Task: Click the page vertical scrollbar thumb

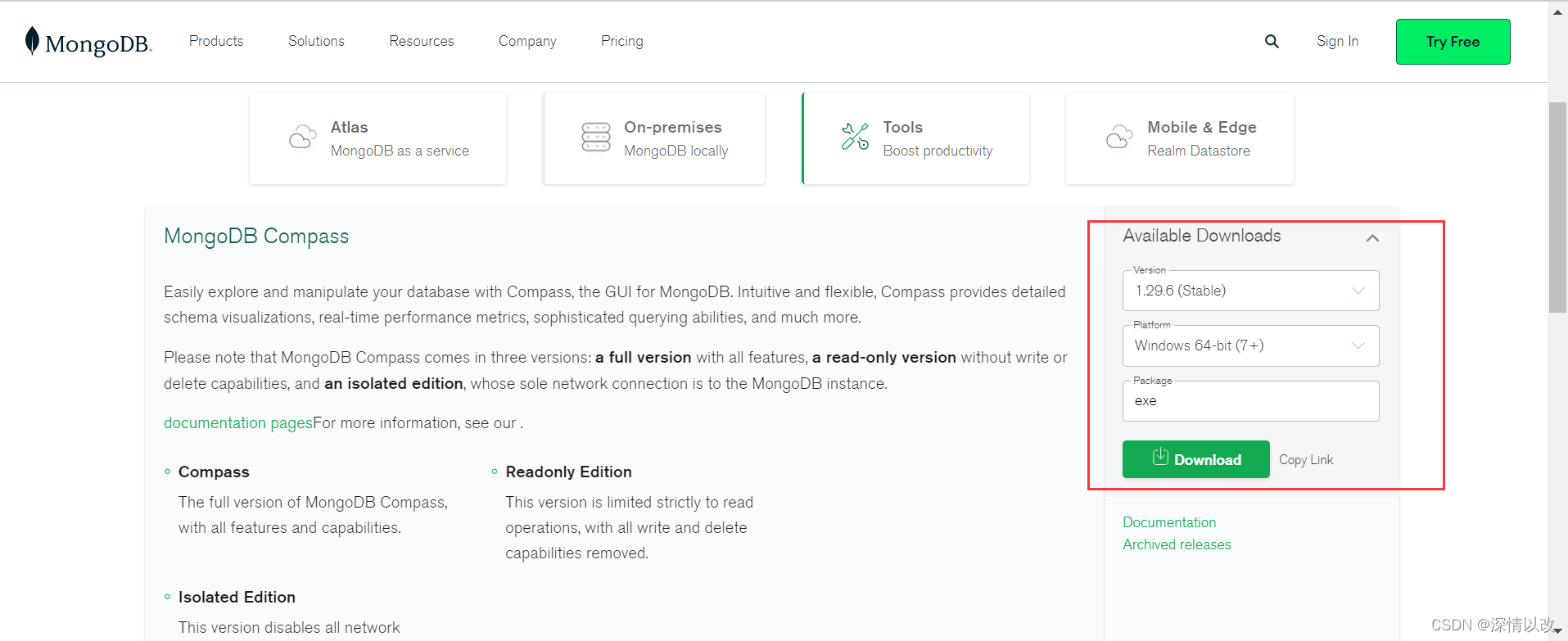Action: [1557, 207]
